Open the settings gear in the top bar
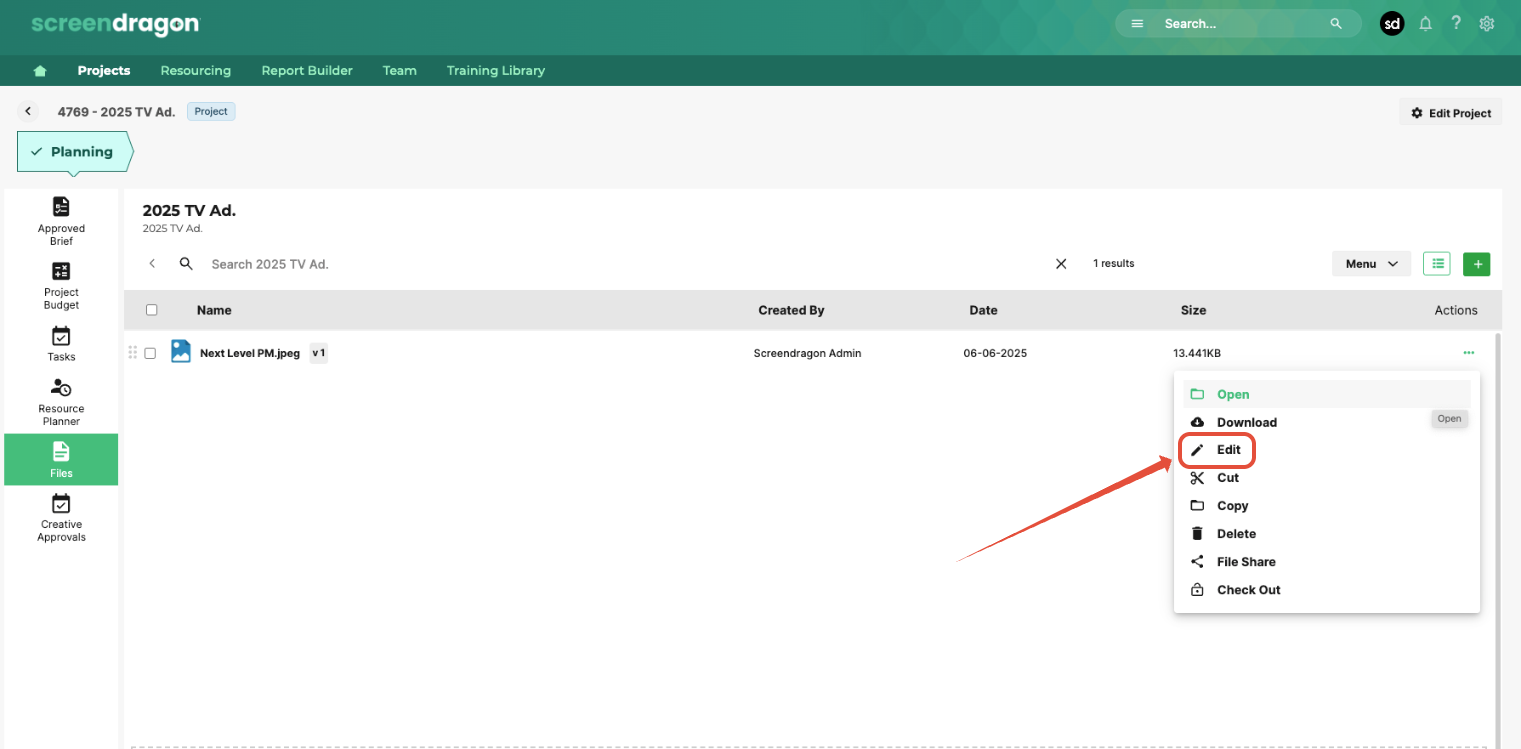Image resolution: width=1521 pixels, height=749 pixels. (x=1487, y=23)
